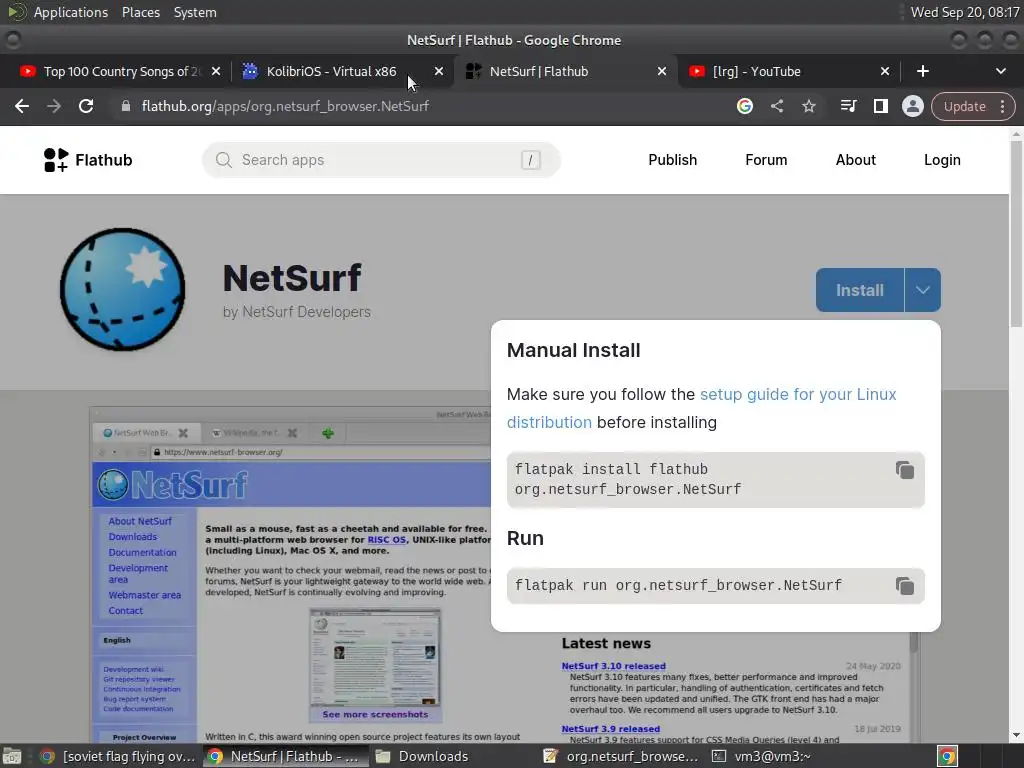Screen dimensions: 1024x768
Task: Click the Manual Install heading
Action: pyautogui.click(x=573, y=350)
